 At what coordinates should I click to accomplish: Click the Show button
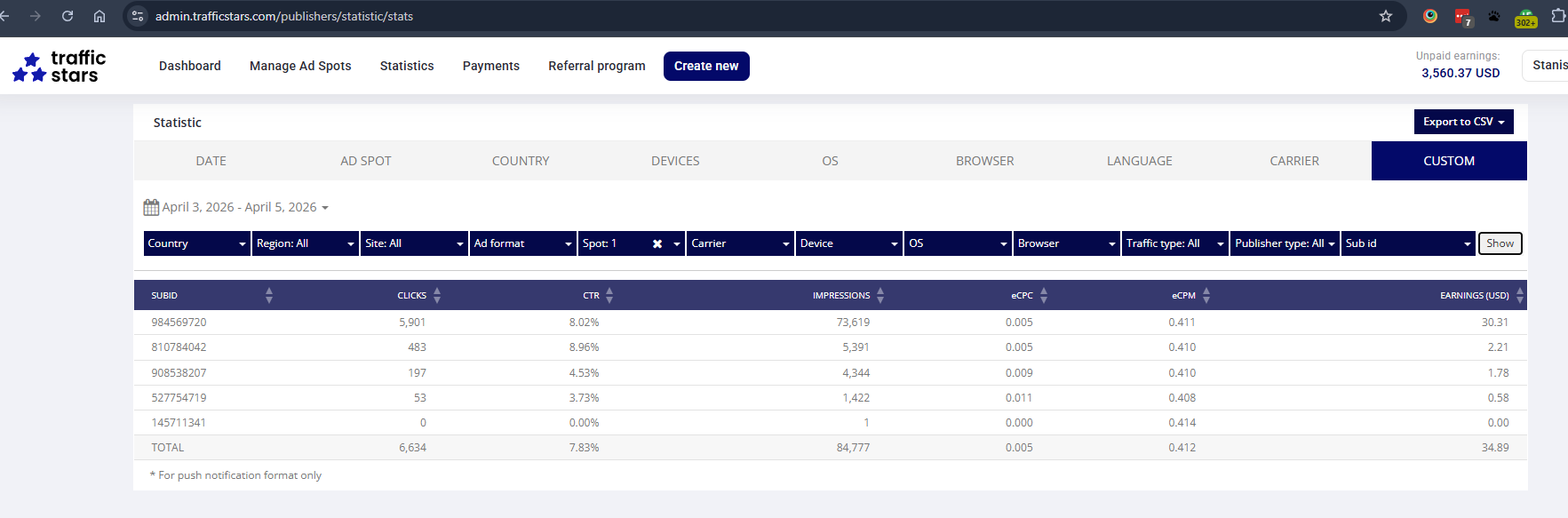point(1500,243)
